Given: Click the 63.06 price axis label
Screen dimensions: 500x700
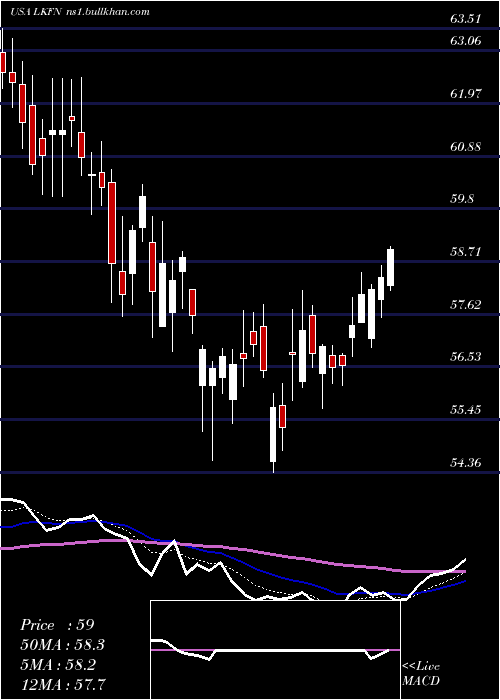Looking at the screenshot, I should (466, 41).
